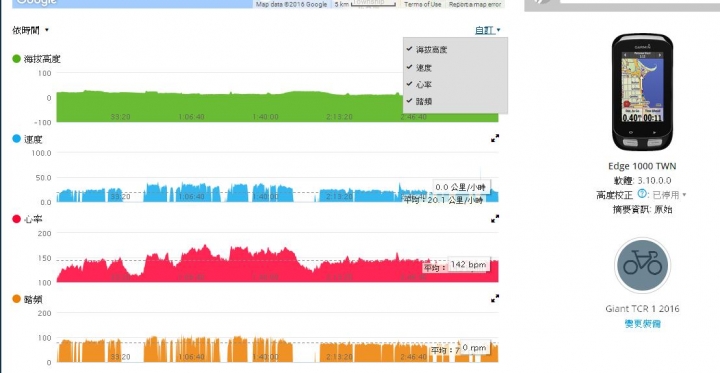Collapse the 自訂 custom charts dropdown
The image size is (720, 373).
point(488,30)
